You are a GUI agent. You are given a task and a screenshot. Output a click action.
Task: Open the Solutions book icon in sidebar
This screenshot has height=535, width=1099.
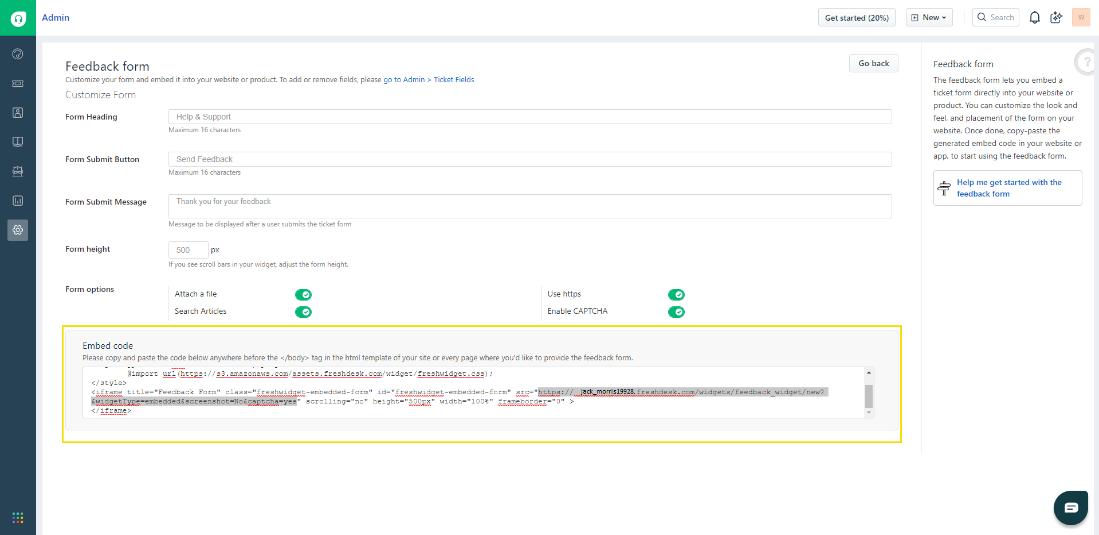click(x=18, y=142)
